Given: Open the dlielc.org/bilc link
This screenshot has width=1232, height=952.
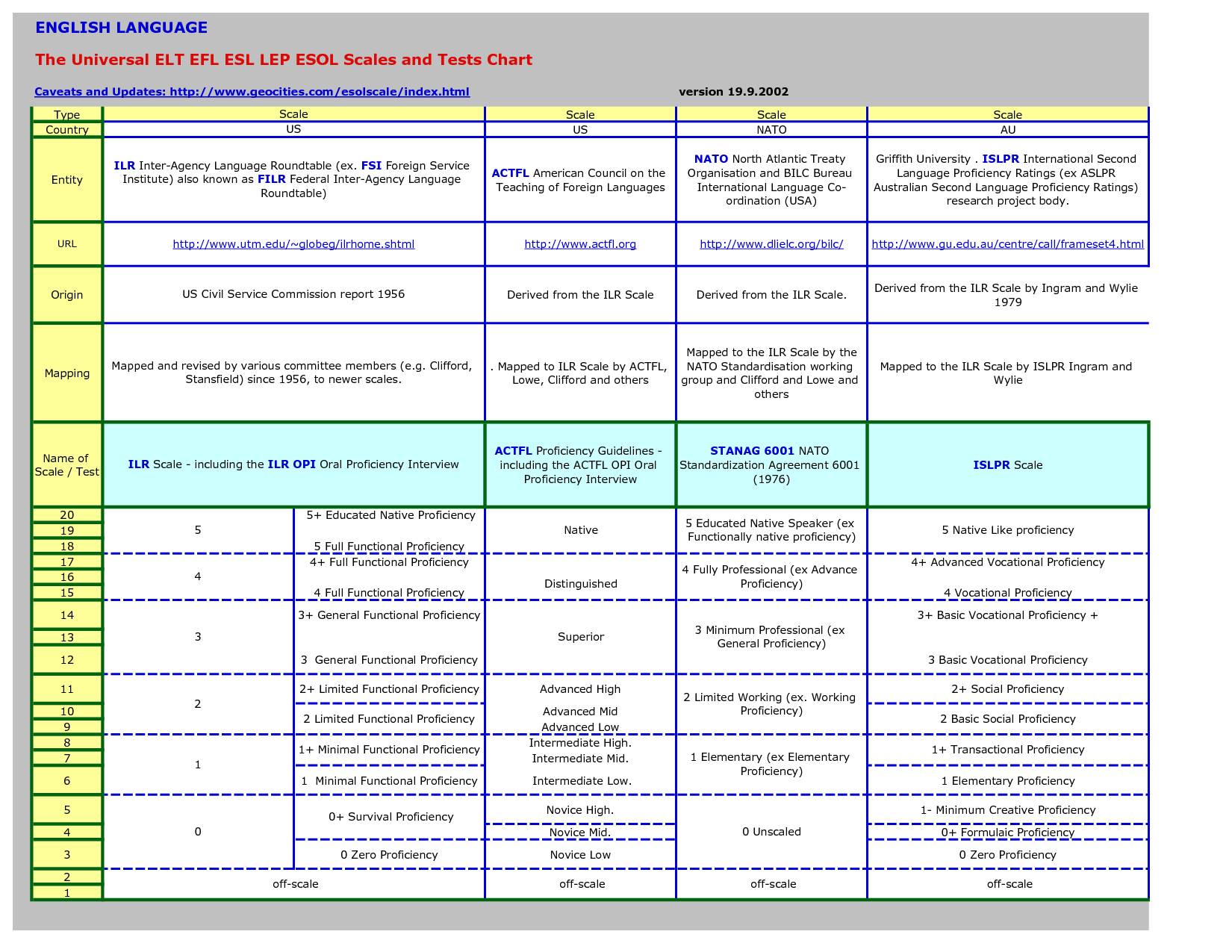Looking at the screenshot, I should [x=771, y=244].
